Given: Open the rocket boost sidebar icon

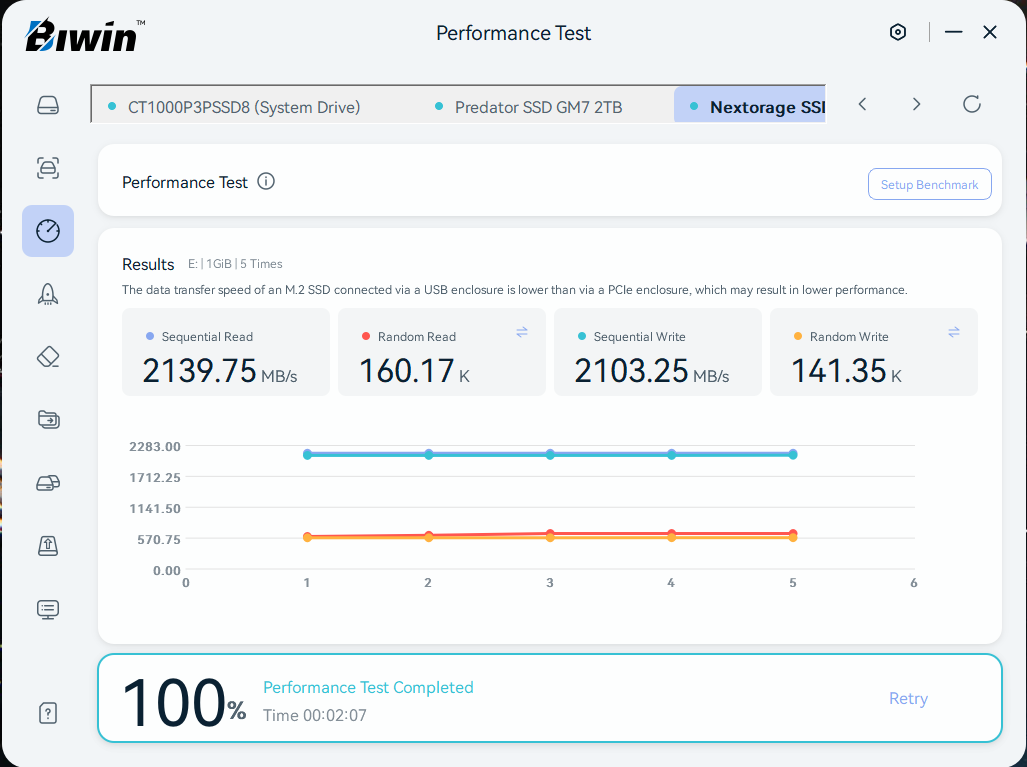Looking at the screenshot, I should click(48, 294).
